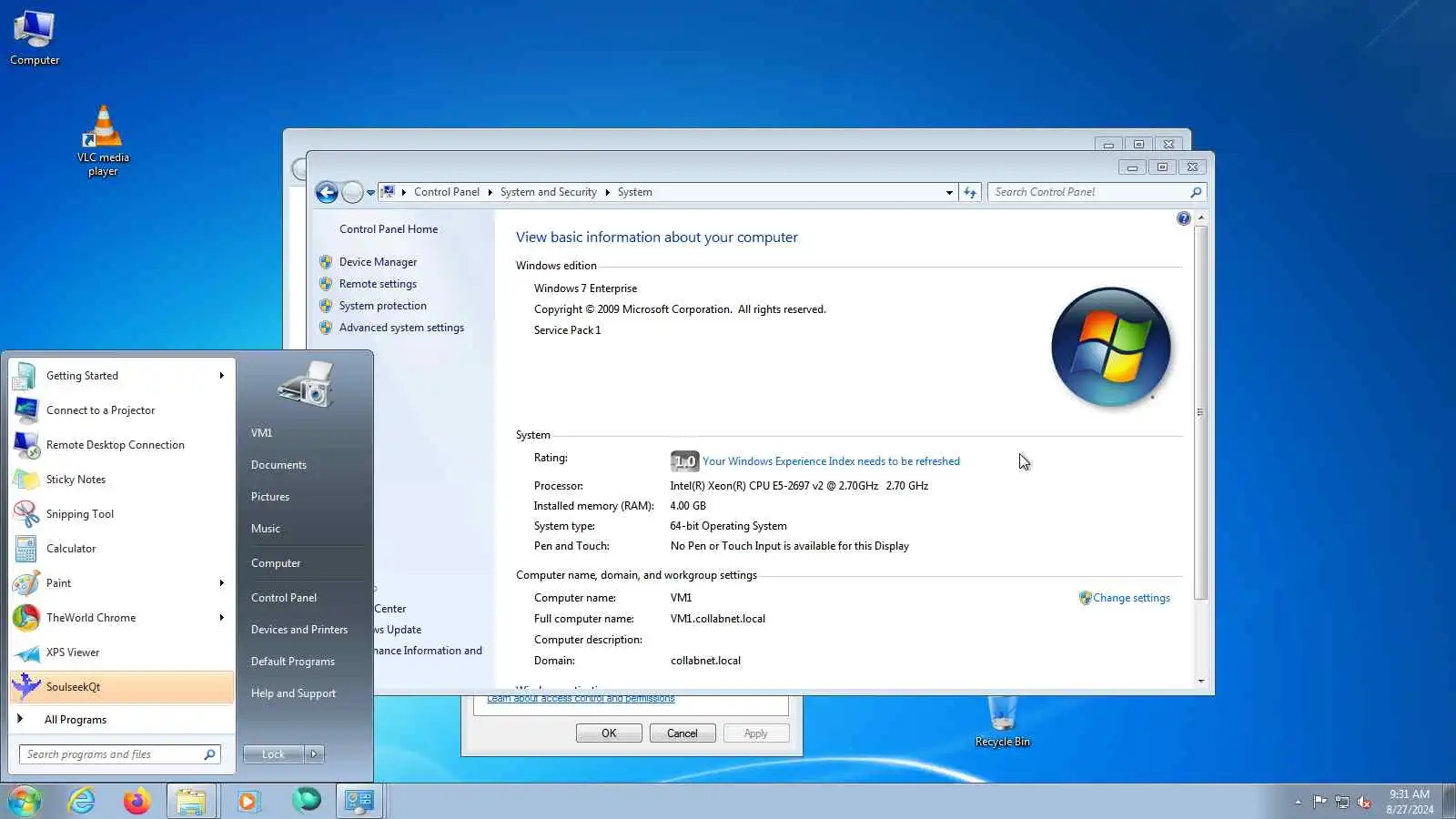
Task: Click the address bar refresh button
Action: [x=970, y=192]
